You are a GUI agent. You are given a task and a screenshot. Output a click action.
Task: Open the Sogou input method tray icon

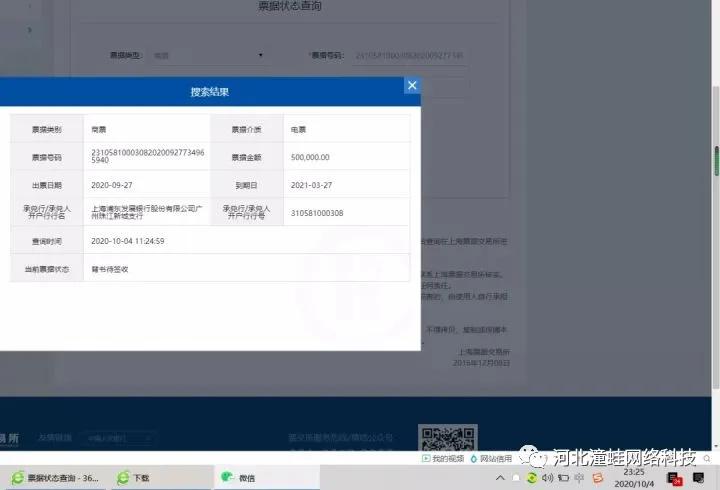pyautogui.click(x=597, y=478)
